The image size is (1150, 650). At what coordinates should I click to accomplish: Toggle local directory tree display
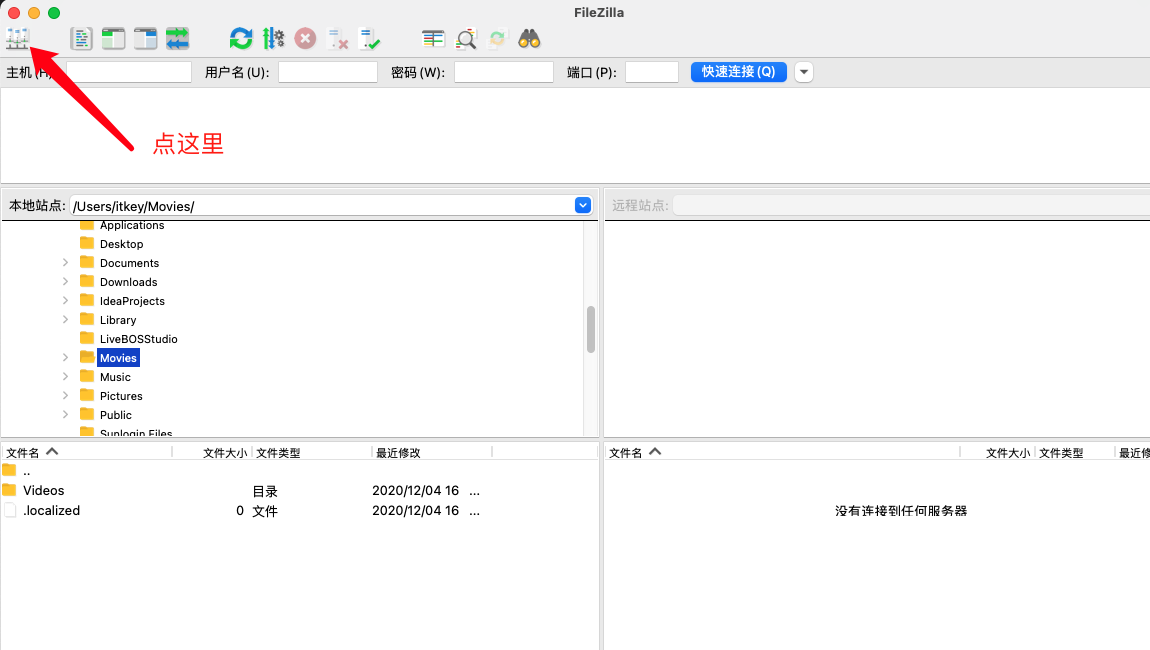pyautogui.click(x=113, y=38)
